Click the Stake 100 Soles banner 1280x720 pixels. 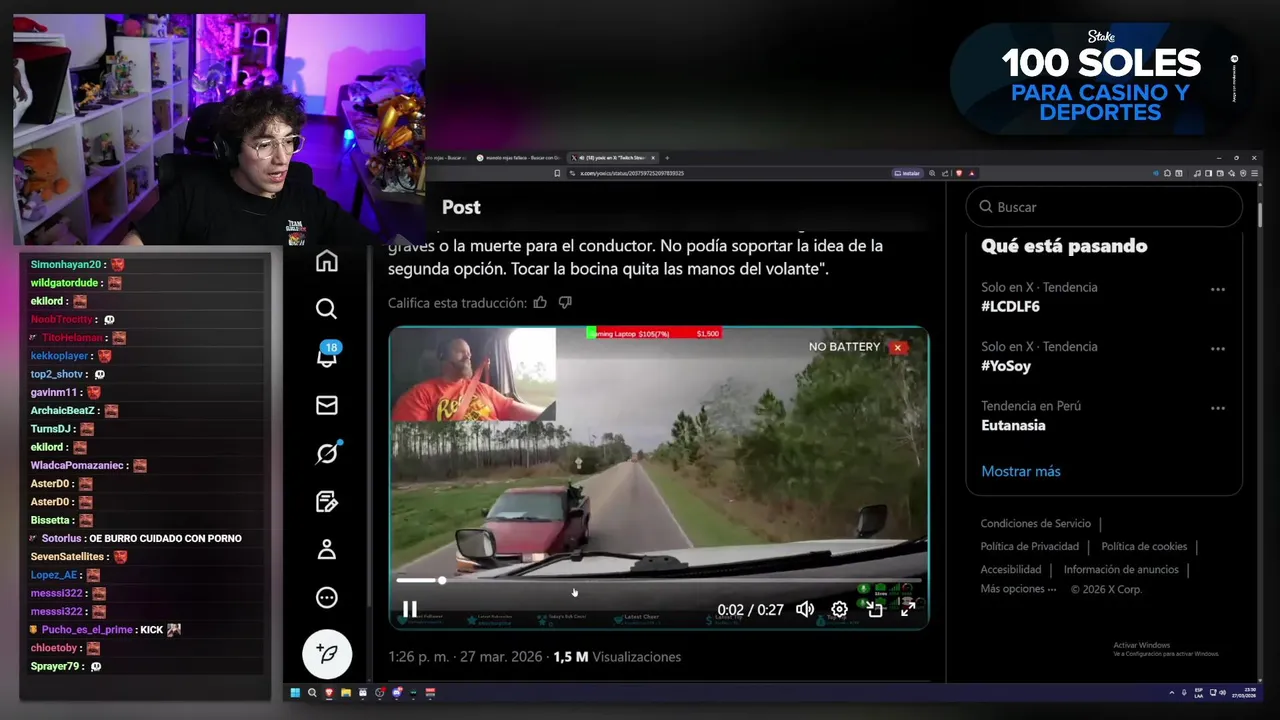coord(1100,78)
